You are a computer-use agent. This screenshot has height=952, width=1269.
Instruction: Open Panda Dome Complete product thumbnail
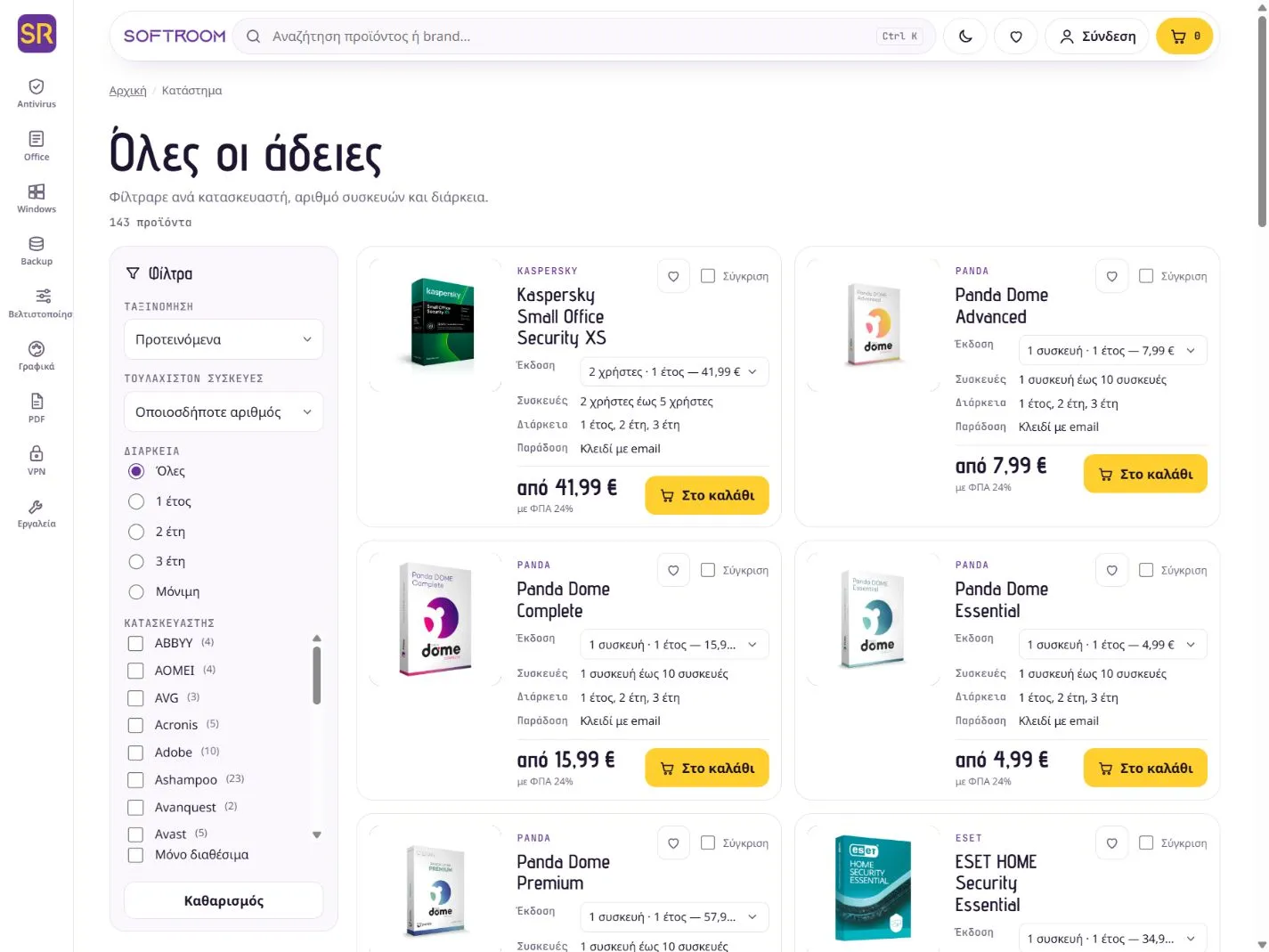click(435, 619)
